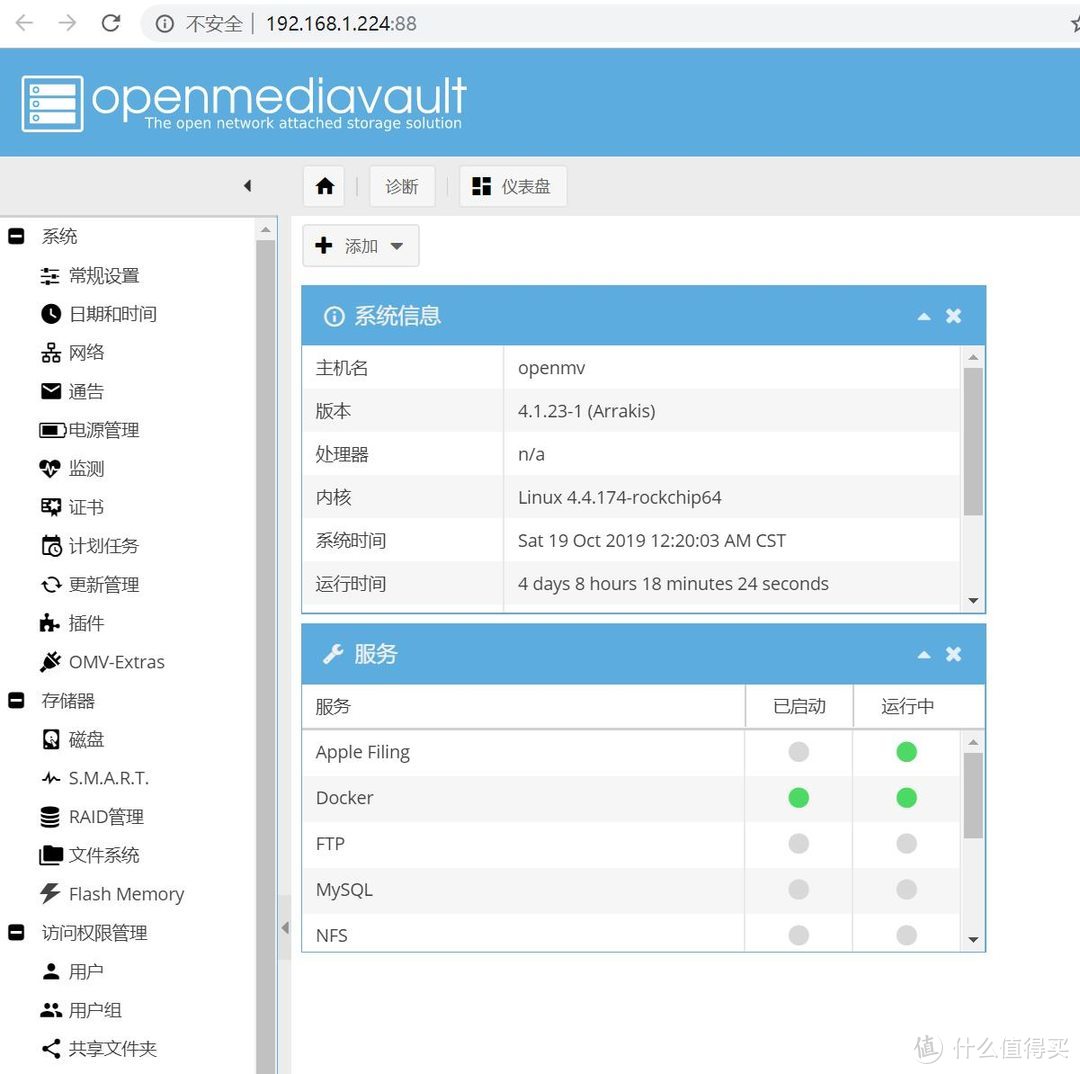
Task: Go back in browser history
Action: point(24,23)
